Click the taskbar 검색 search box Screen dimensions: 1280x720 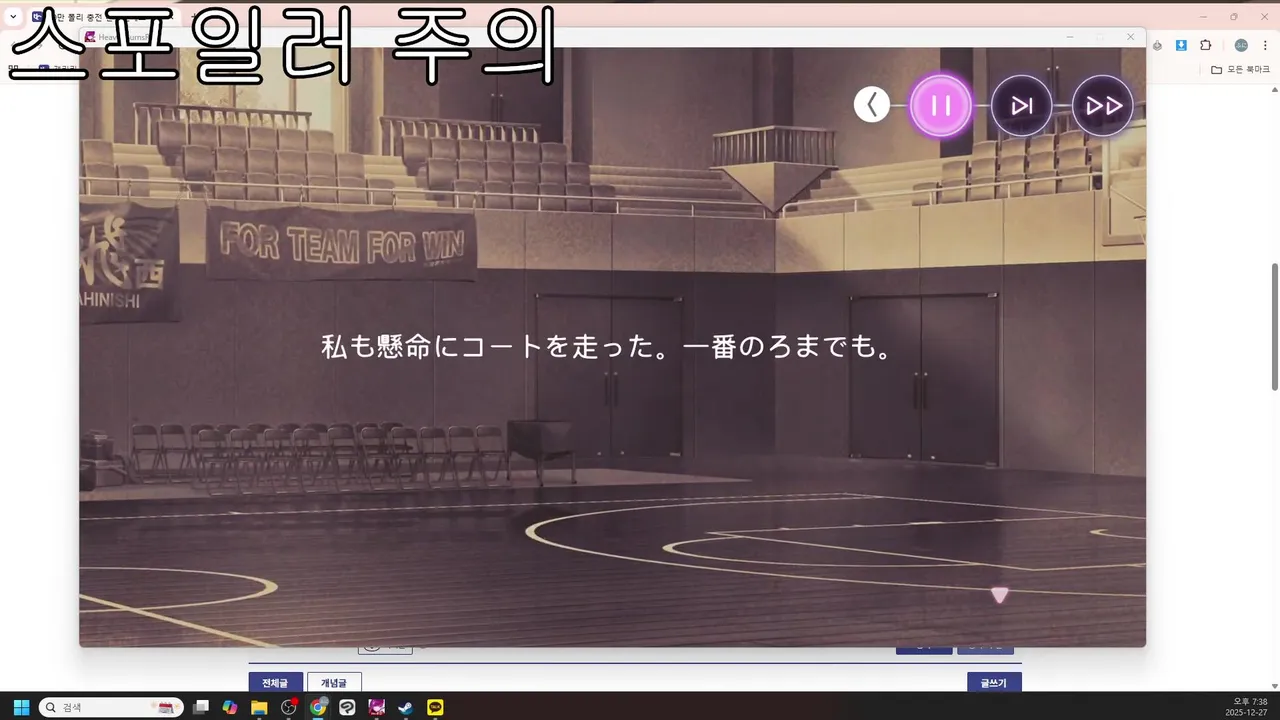point(111,707)
